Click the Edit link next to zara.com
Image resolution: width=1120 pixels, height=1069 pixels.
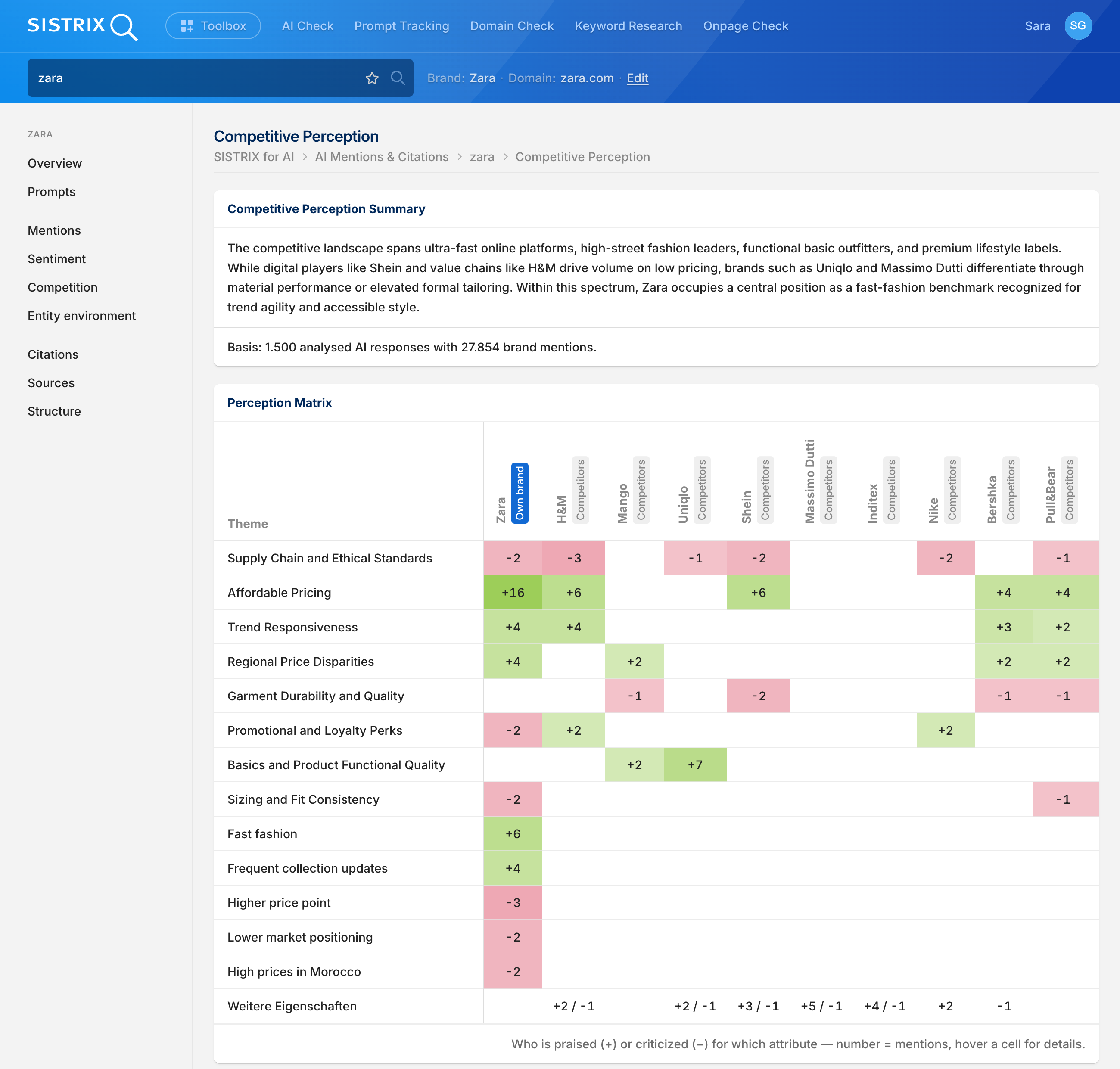[637, 78]
